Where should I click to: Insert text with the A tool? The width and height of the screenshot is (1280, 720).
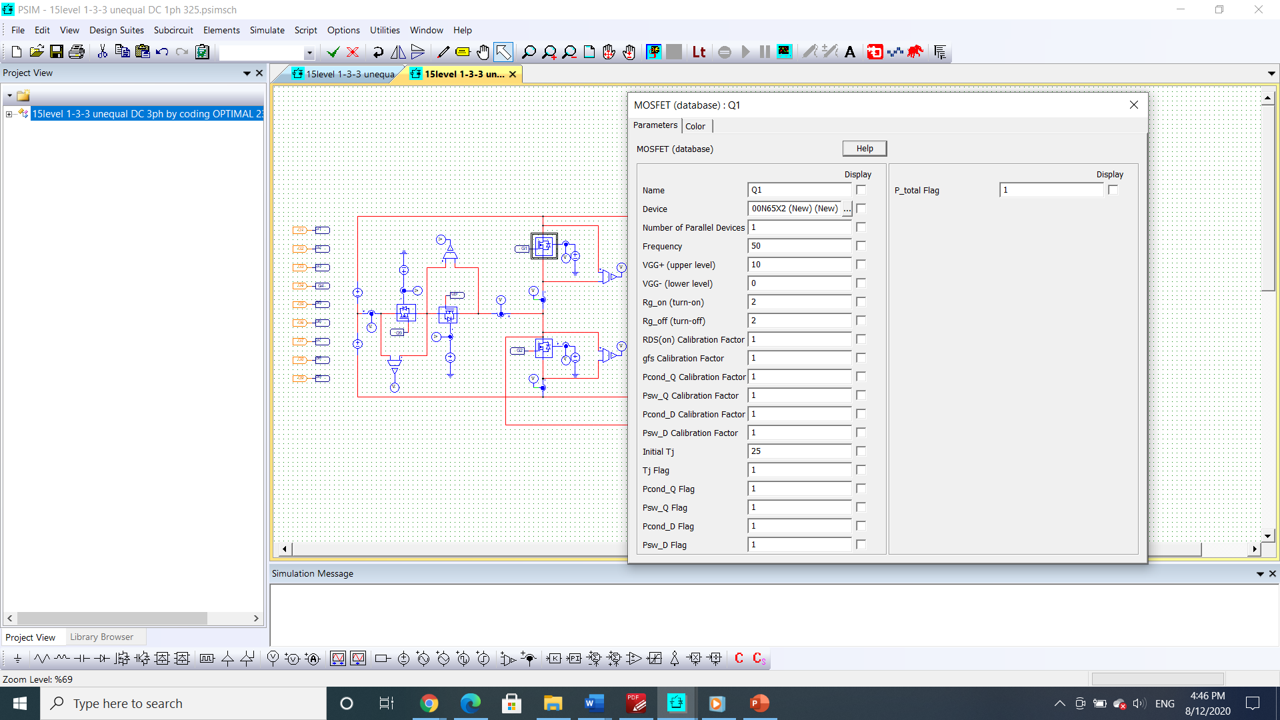tap(850, 52)
